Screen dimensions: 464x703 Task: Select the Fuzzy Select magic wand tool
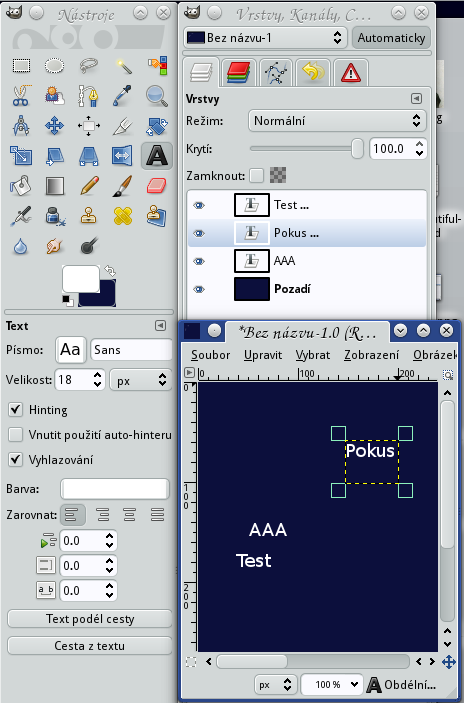[x=123, y=66]
